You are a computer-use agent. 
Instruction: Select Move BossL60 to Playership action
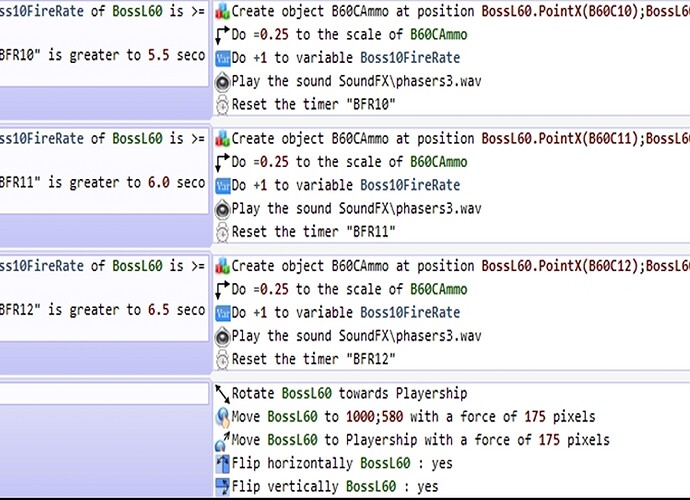[x=421, y=440]
